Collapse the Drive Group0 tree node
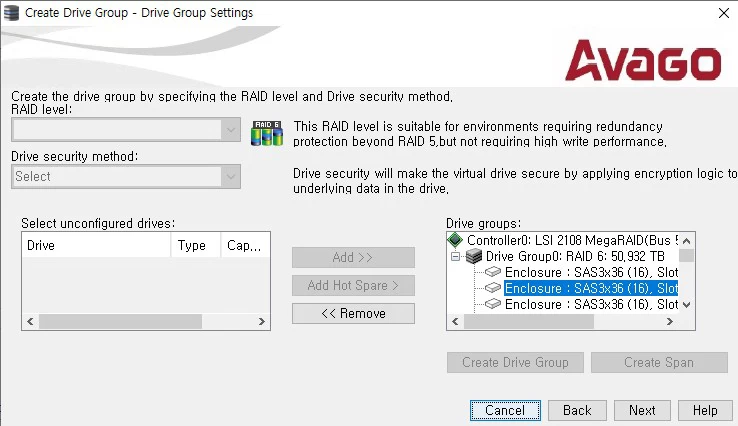The width and height of the screenshot is (738, 426). [x=455, y=257]
